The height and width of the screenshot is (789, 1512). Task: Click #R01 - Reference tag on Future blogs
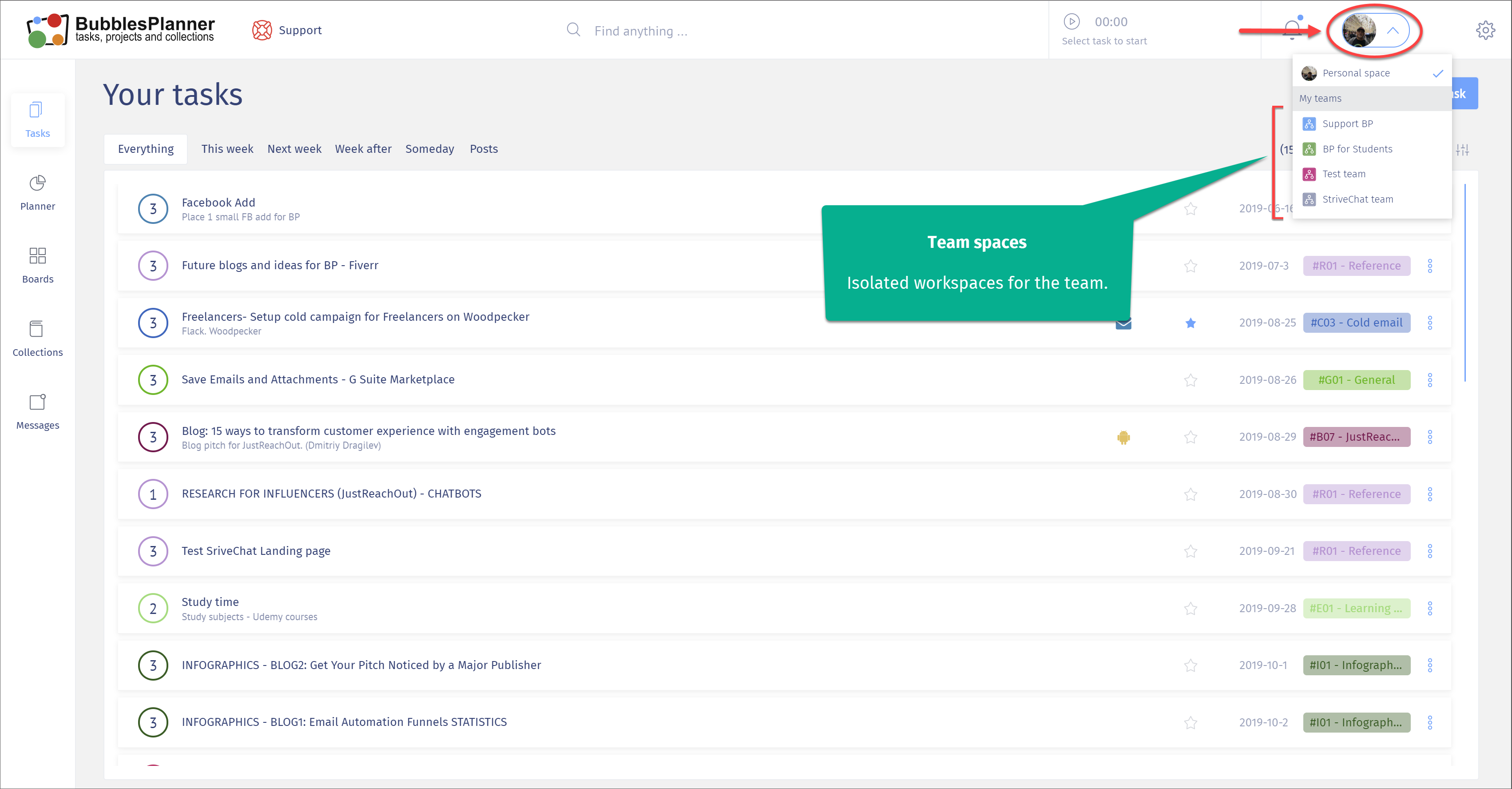pos(1357,266)
